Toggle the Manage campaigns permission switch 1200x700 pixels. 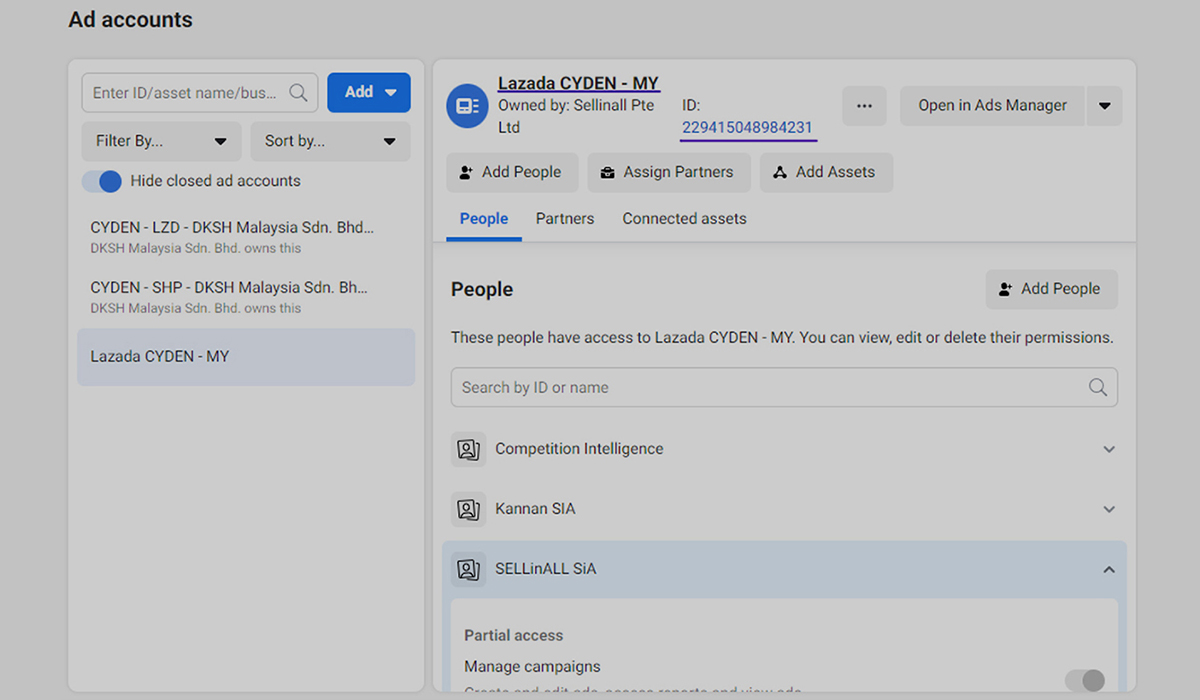click(x=1085, y=680)
